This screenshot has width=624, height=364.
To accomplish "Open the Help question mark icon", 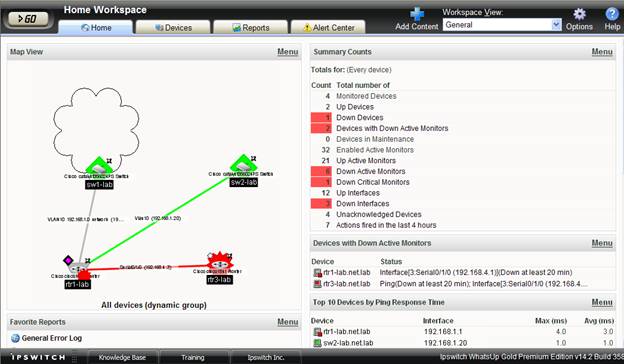I will pyautogui.click(x=612, y=14).
